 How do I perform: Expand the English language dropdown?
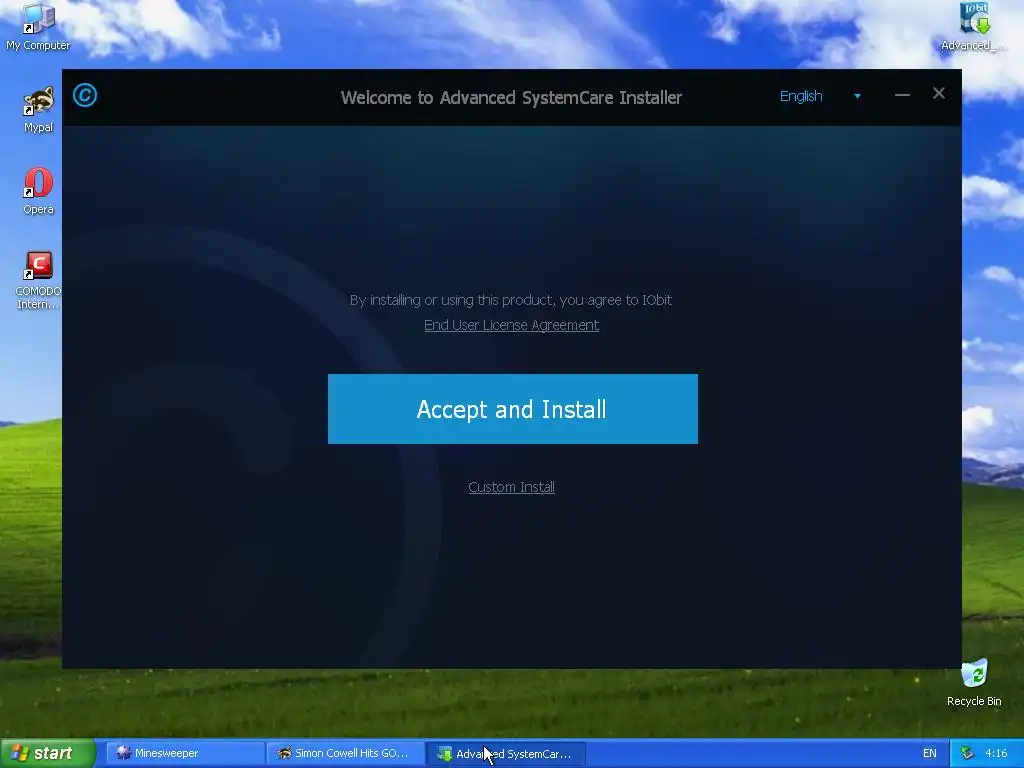820,96
